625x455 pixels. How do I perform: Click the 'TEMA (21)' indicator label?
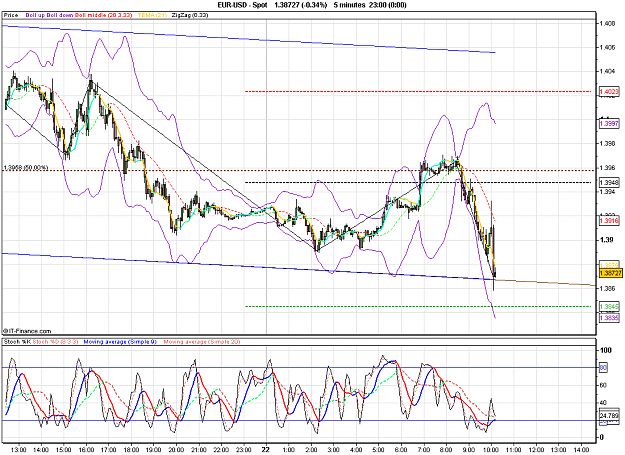point(152,15)
